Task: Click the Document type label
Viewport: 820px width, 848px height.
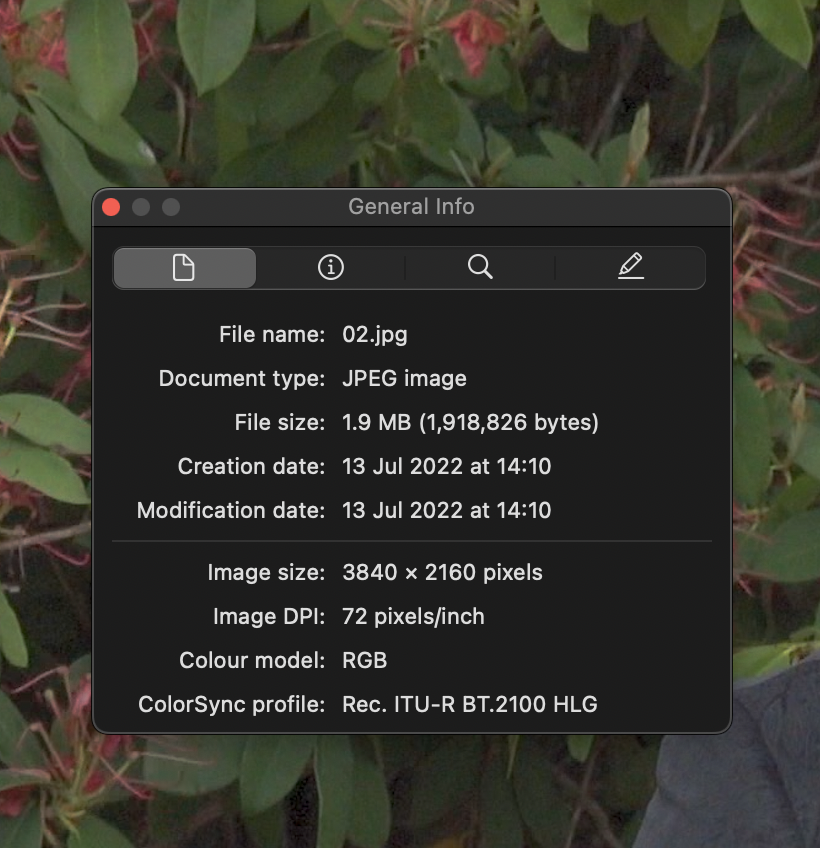Action: [242, 379]
